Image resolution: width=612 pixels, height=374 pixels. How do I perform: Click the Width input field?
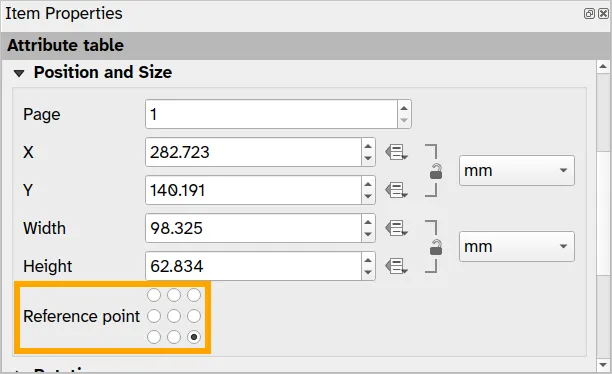click(x=253, y=228)
